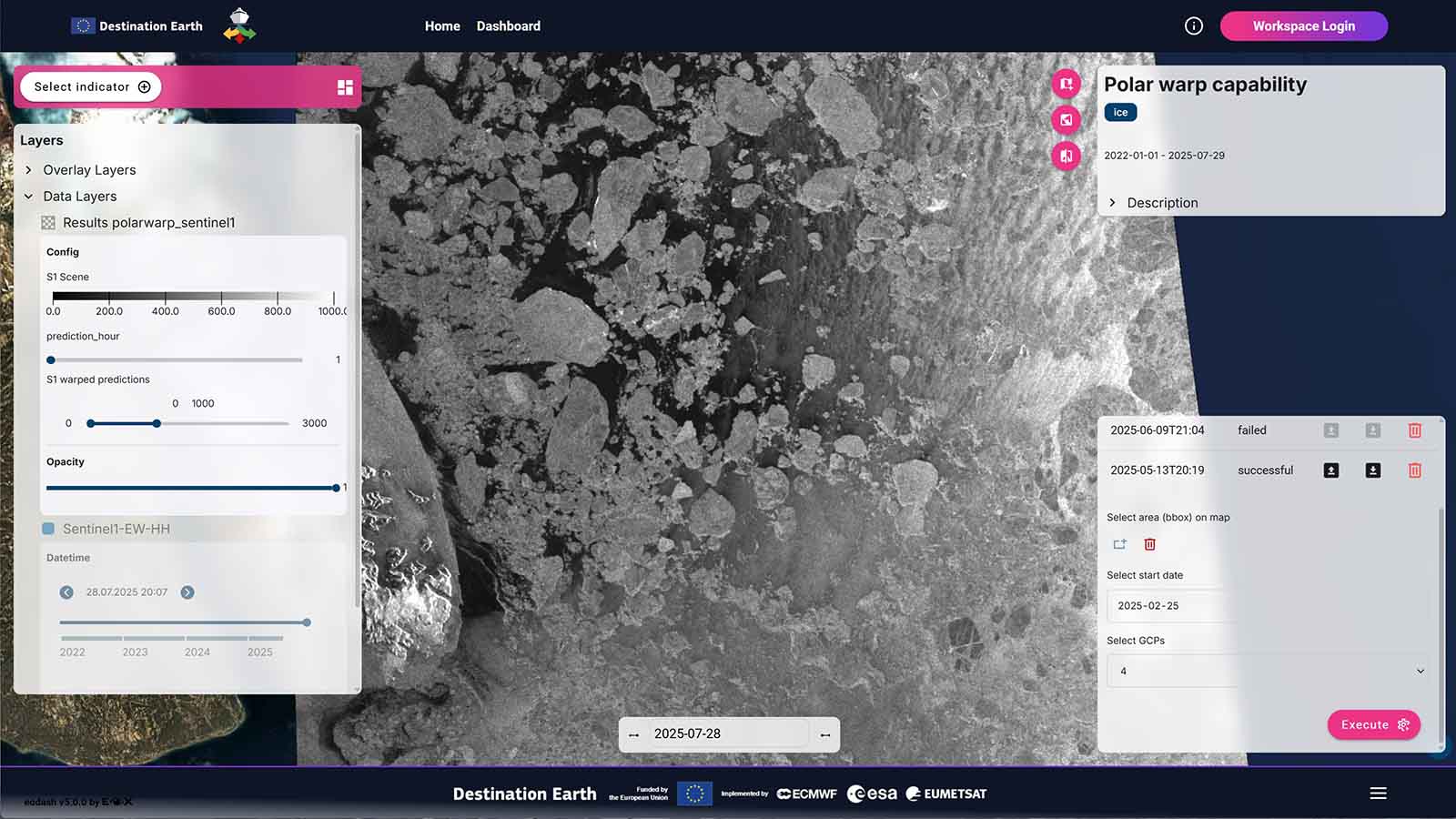Click the bottom pink map compare button

pos(1066,157)
